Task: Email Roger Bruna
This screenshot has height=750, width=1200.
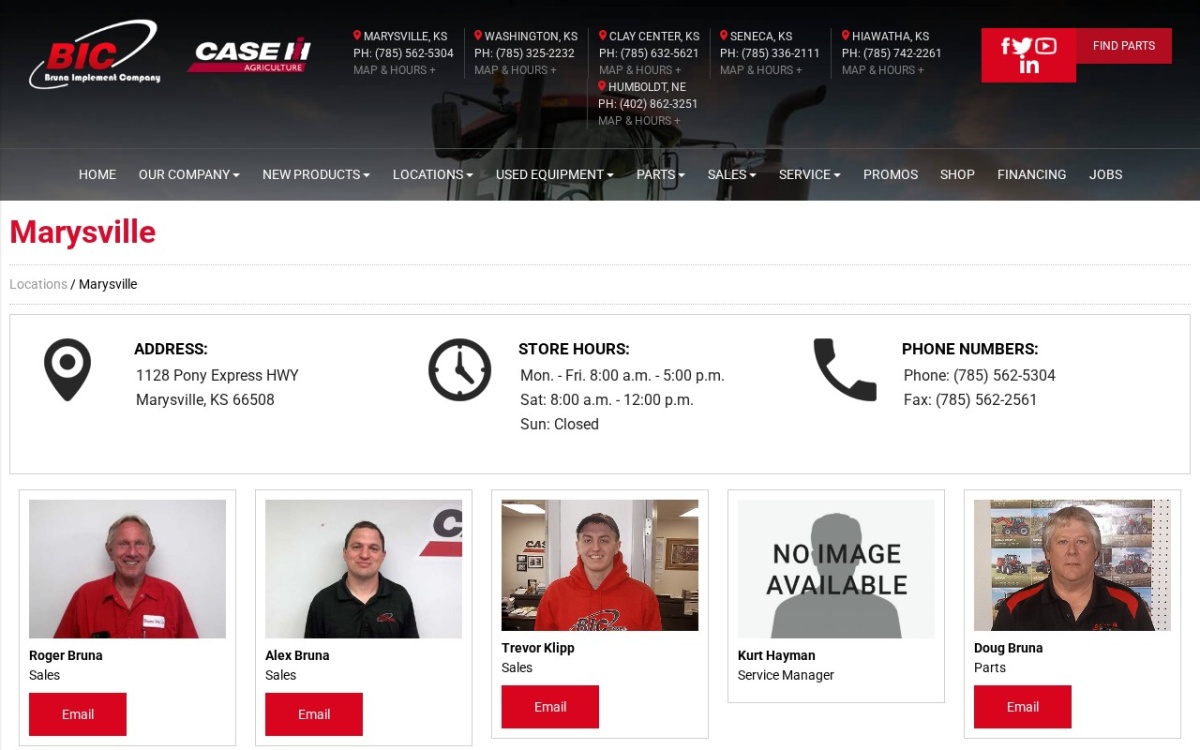Action: pyautogui.click(x=78, y=714)
